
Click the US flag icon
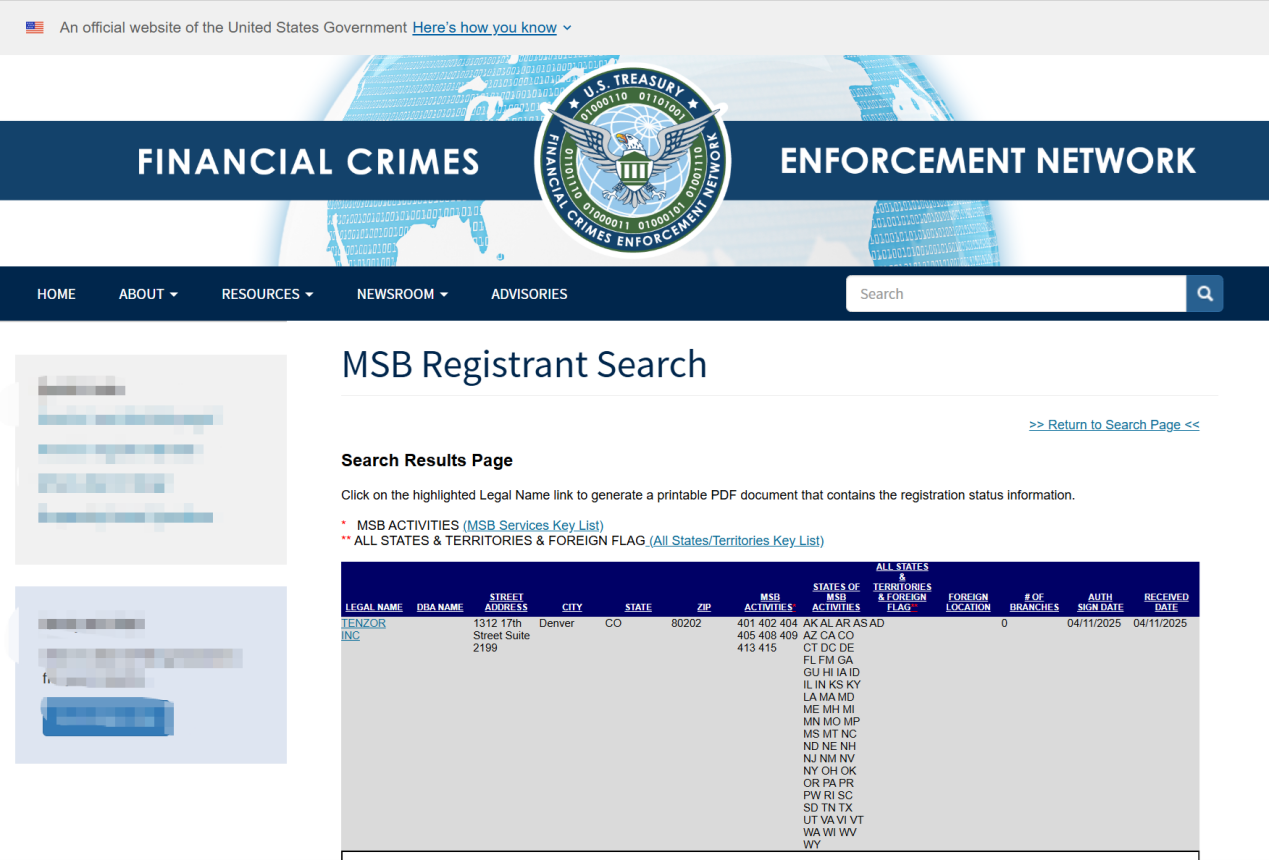35,28
